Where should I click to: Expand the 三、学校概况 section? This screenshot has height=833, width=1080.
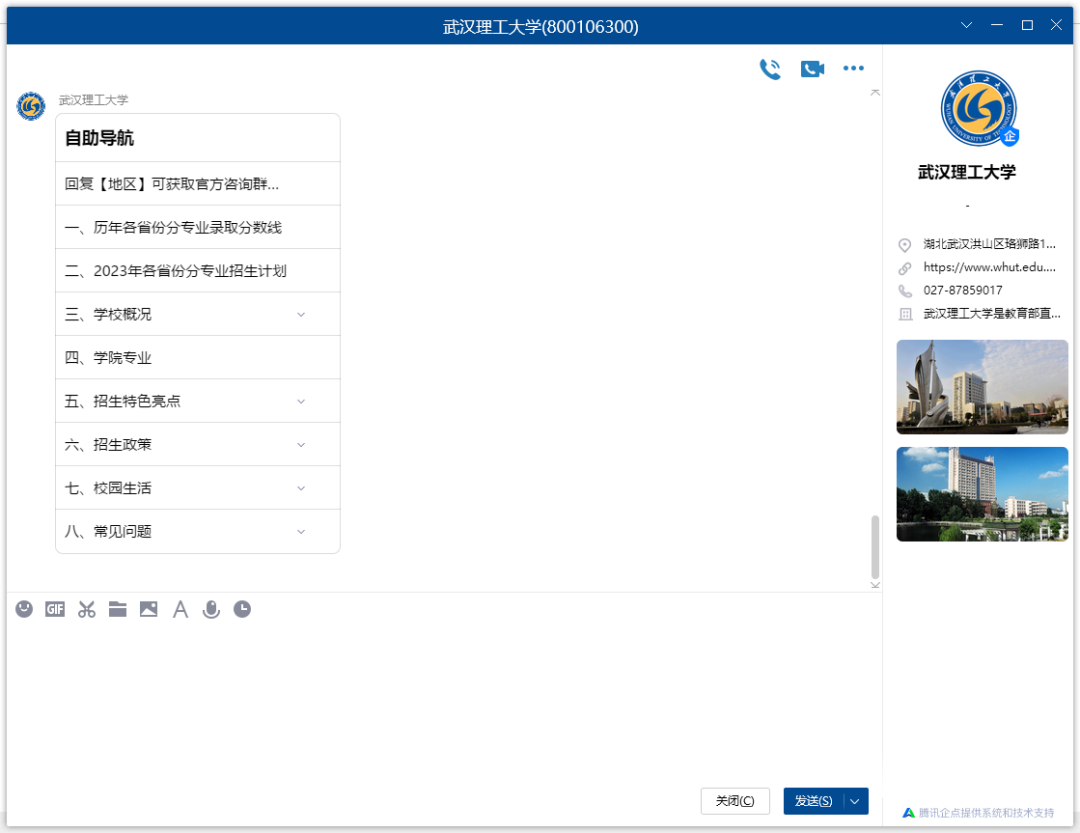pos(301,315)
